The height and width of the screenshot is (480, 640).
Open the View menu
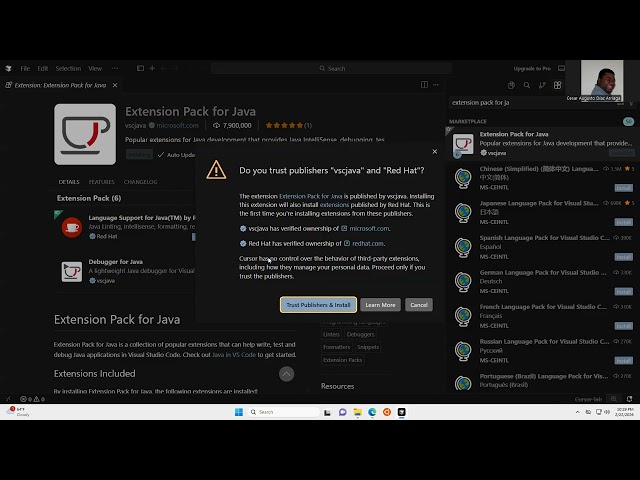click(95, 69)
